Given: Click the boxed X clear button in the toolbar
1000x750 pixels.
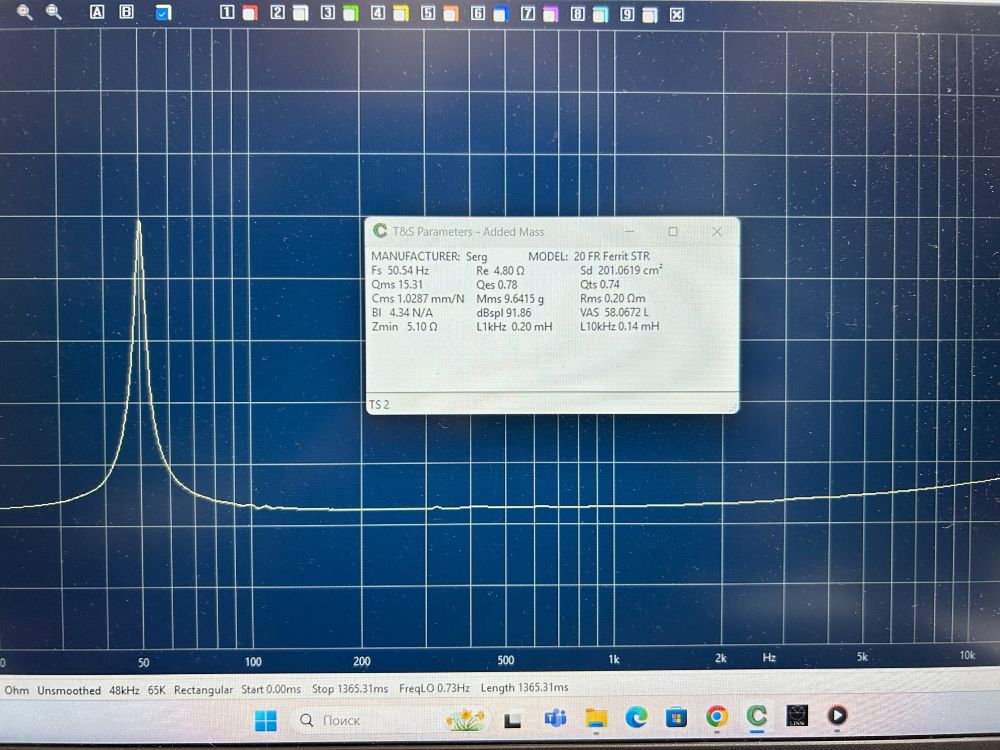Looking at the screenshot, I should tap(677, 14).
